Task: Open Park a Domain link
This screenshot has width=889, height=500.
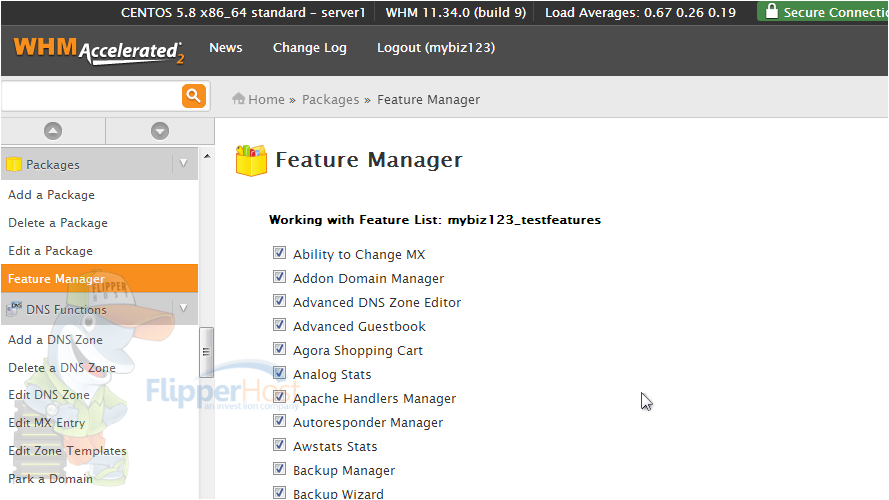Action: [50, 478]
